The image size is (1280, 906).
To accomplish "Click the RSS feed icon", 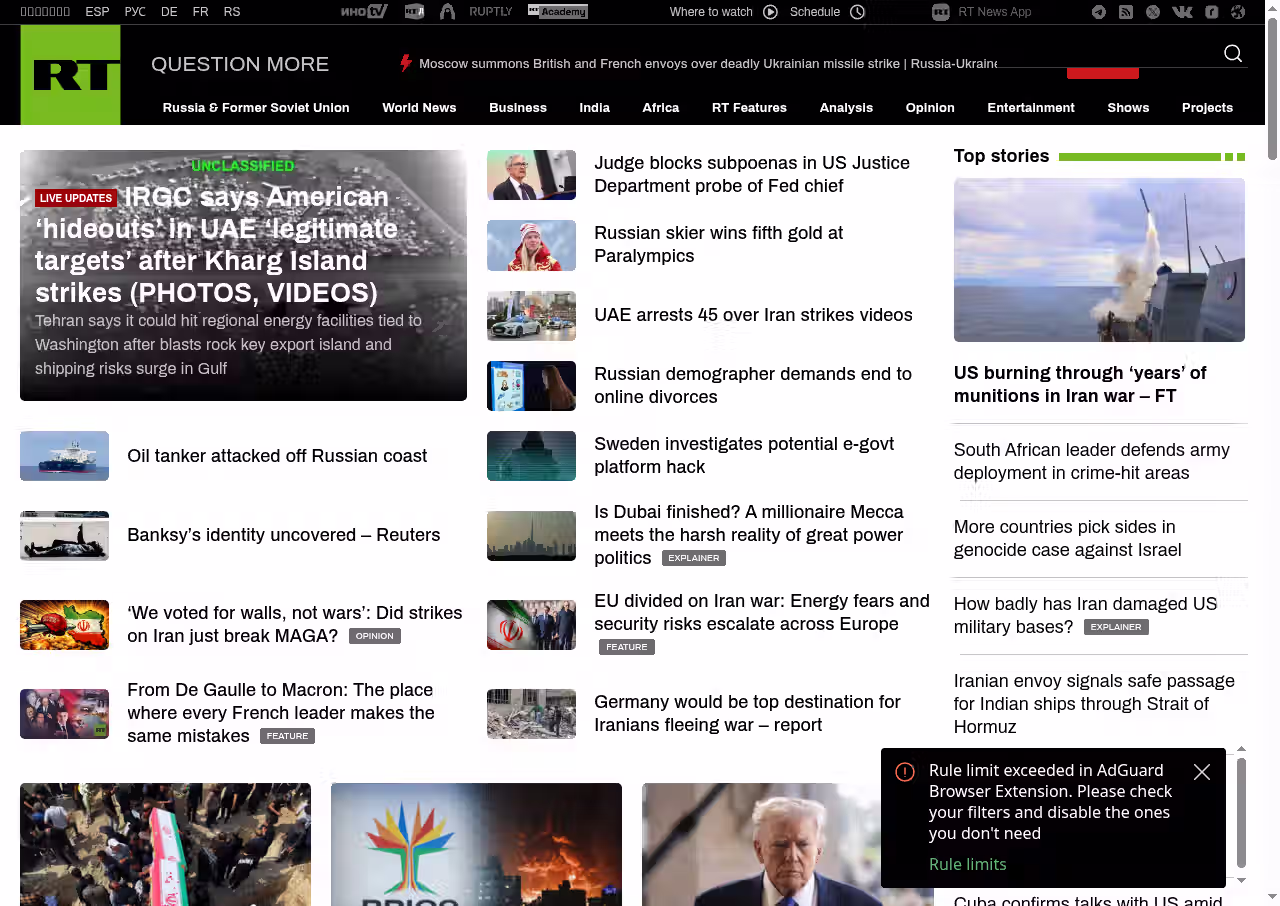I will 1126,12.
